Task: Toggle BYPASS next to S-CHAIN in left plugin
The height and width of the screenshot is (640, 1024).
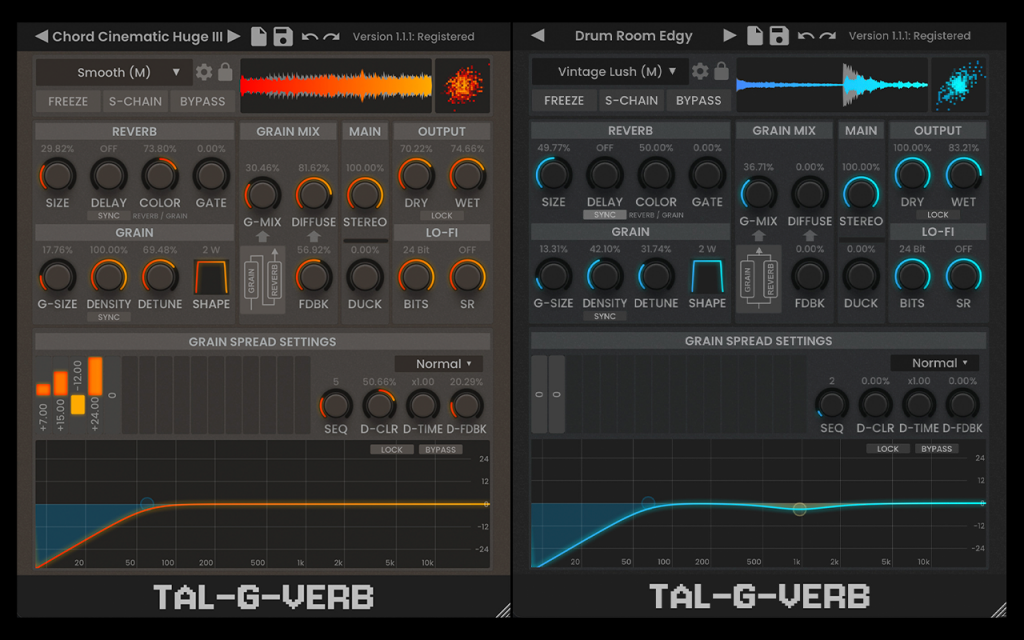Action: pos(202,101)
